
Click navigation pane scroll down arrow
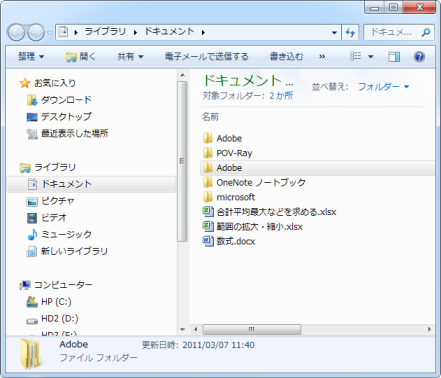pos(182,329)
